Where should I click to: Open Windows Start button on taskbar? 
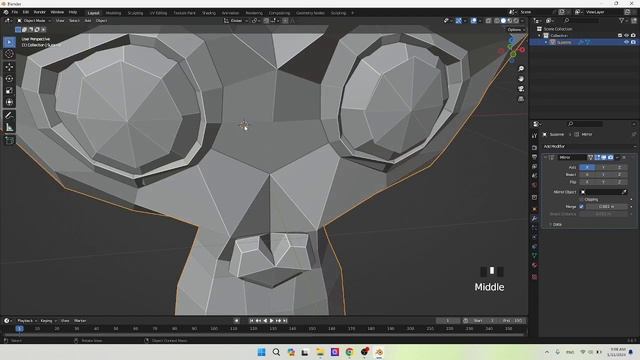click(261, 352)
